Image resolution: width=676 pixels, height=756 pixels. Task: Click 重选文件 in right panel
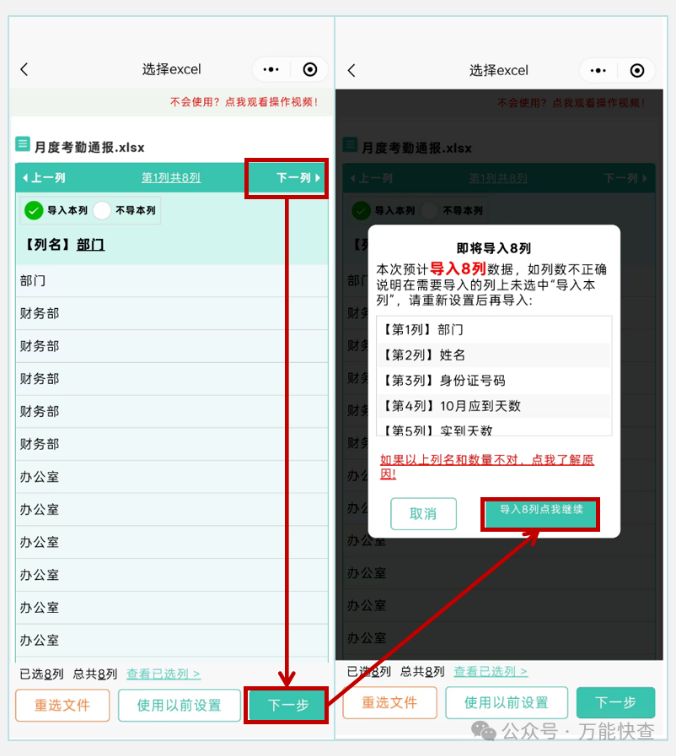[x=390, y=702]
